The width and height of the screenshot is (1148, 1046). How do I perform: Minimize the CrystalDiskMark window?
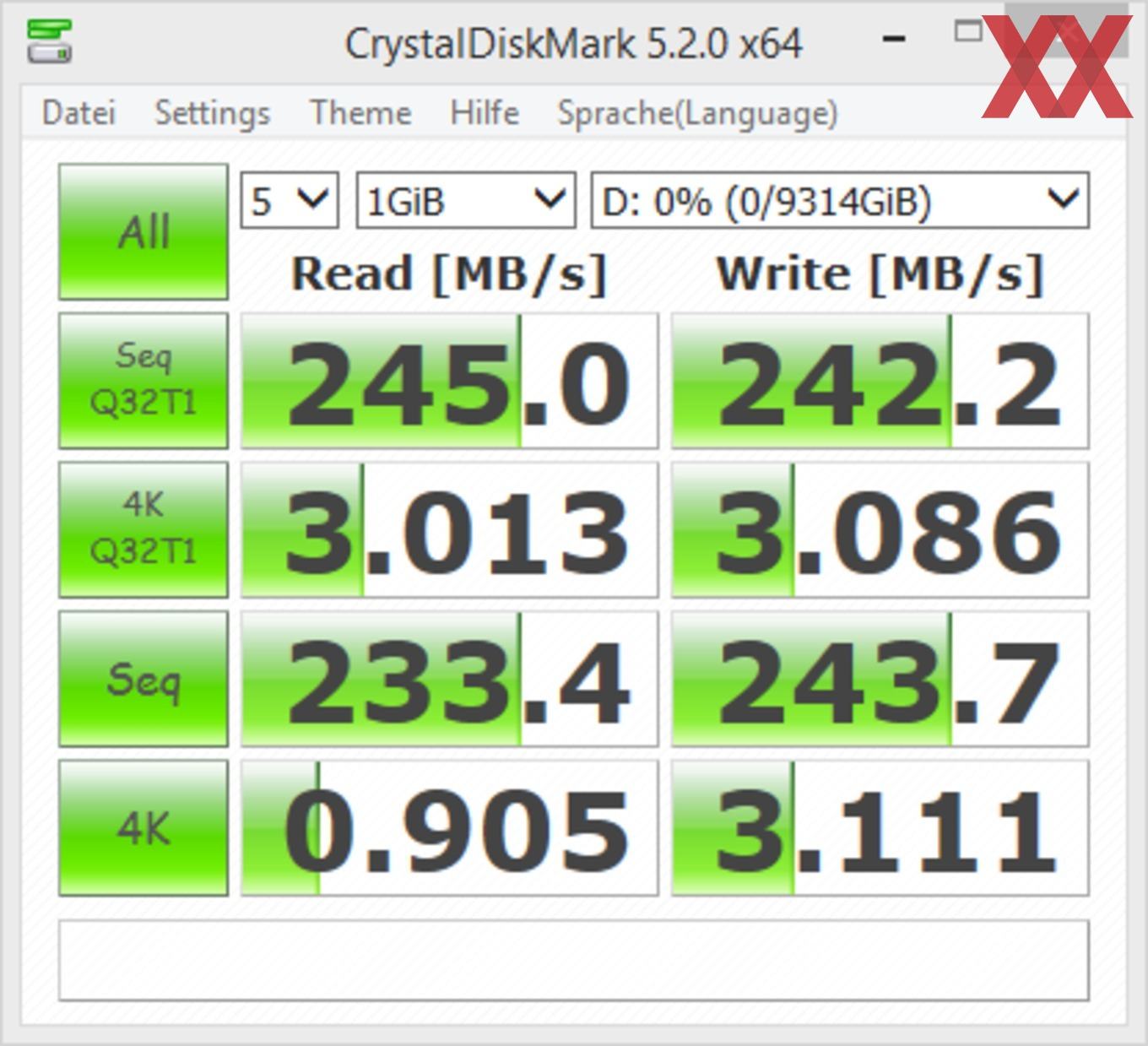(894, 39)
